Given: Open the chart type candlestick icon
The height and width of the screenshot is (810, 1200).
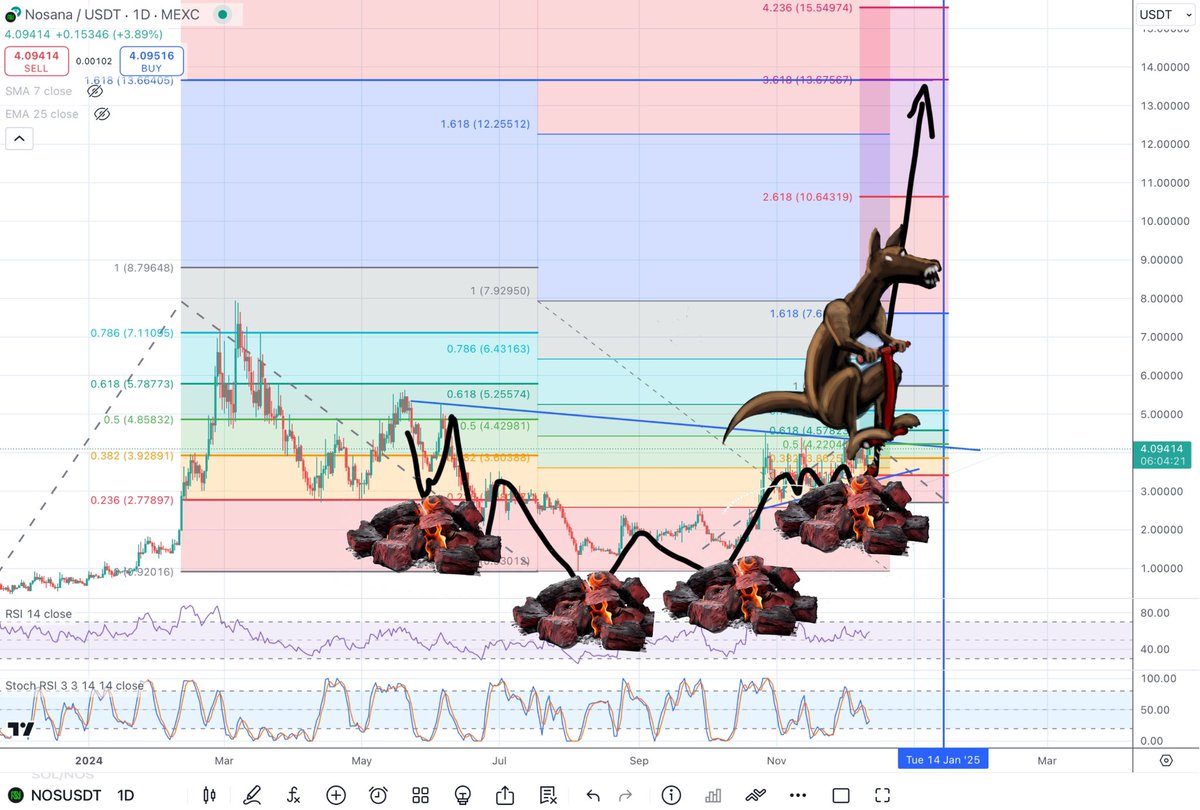Looking at the screenshot, I should [x=209, y=796].
